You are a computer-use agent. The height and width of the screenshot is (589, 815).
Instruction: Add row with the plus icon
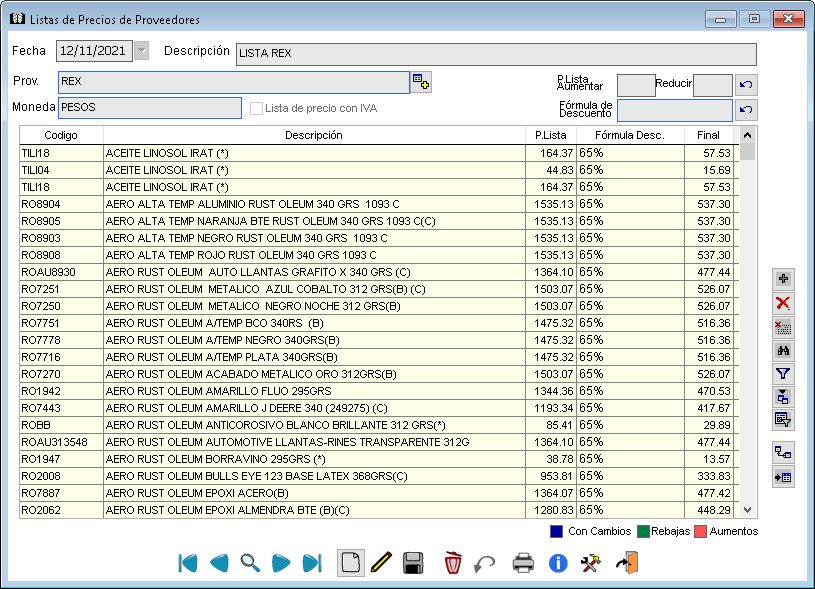[783, 279]
